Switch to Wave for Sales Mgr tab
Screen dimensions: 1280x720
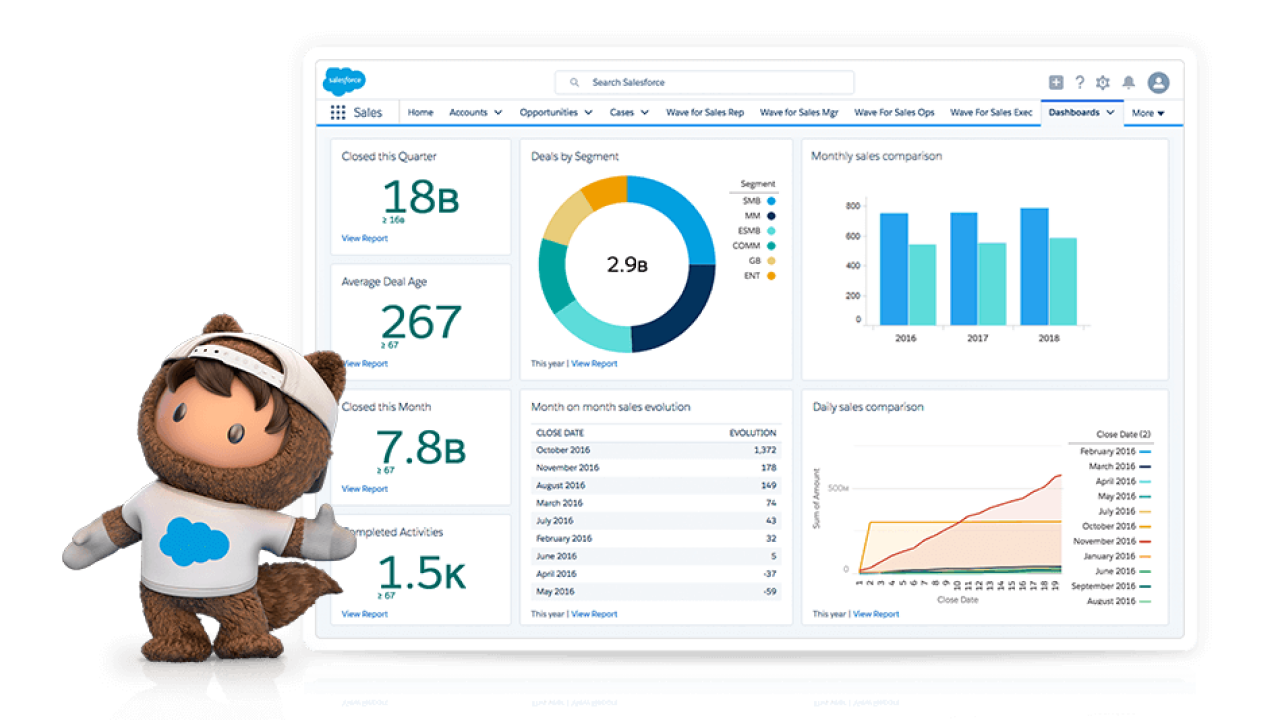[799, 113]
